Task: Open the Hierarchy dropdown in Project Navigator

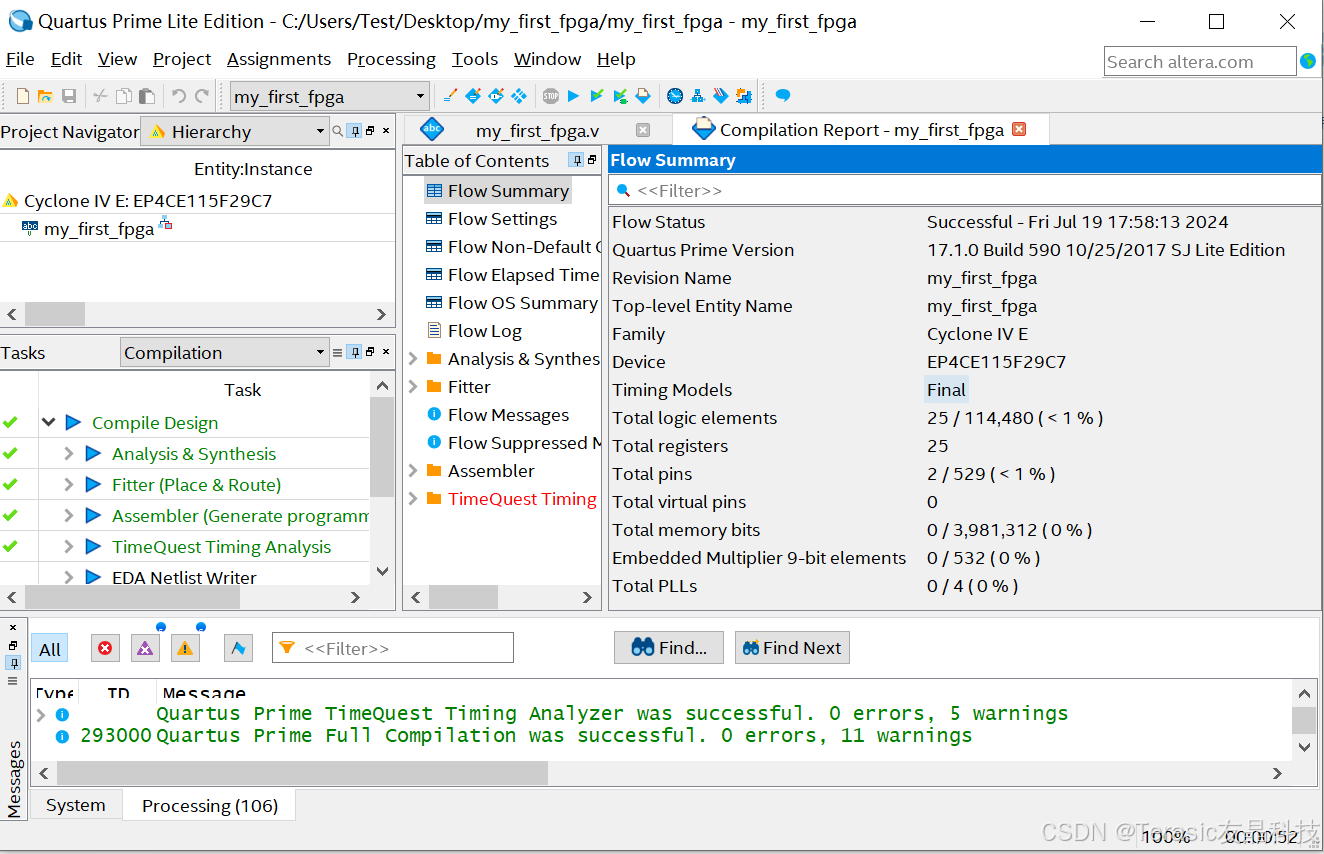Action: pos(235,131)
